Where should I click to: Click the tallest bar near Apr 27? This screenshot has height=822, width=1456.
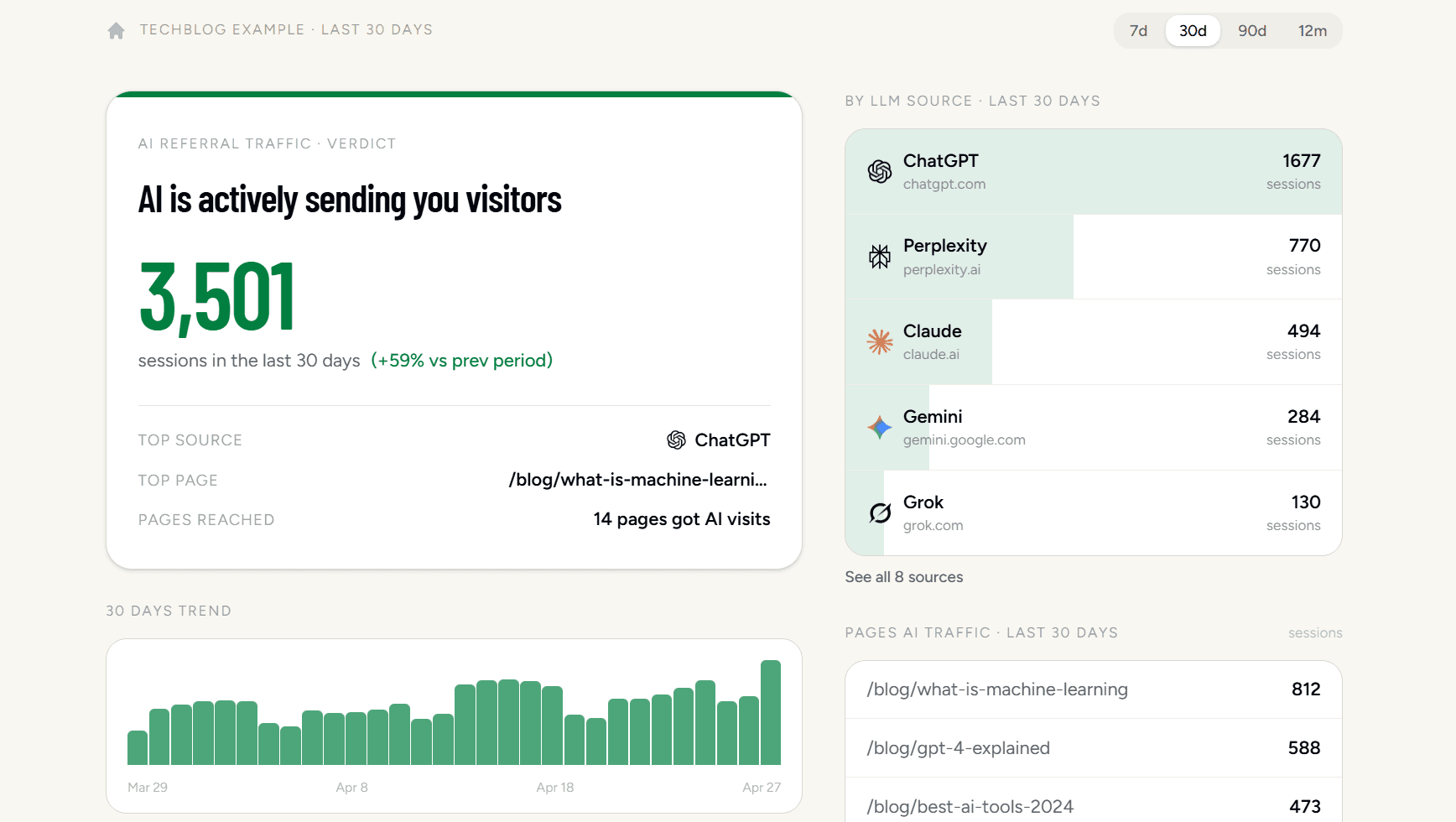pyautogui.click(x=771, y=711)
